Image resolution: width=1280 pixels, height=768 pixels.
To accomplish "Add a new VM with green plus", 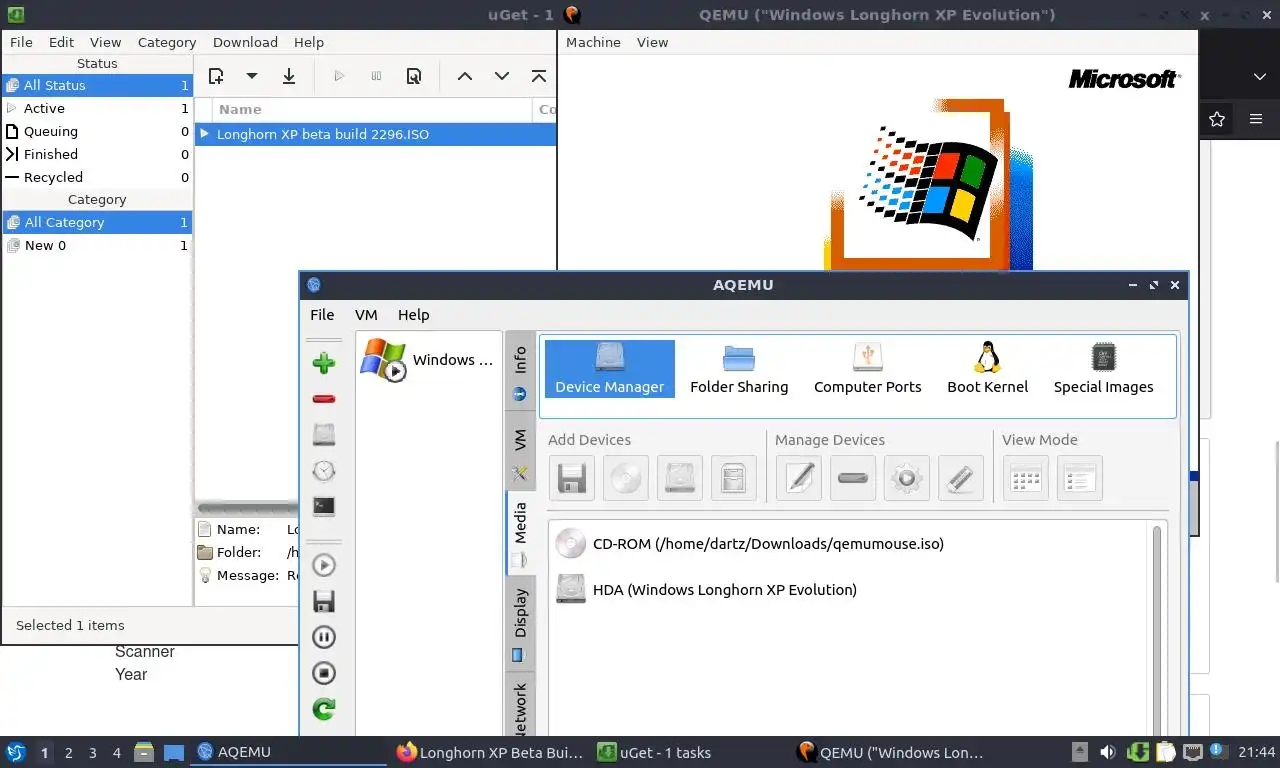I will [323, 362].
